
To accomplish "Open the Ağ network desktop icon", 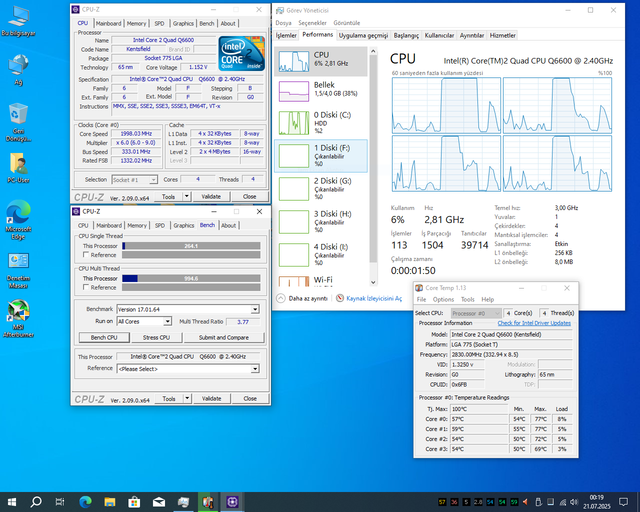I will 18,69.
